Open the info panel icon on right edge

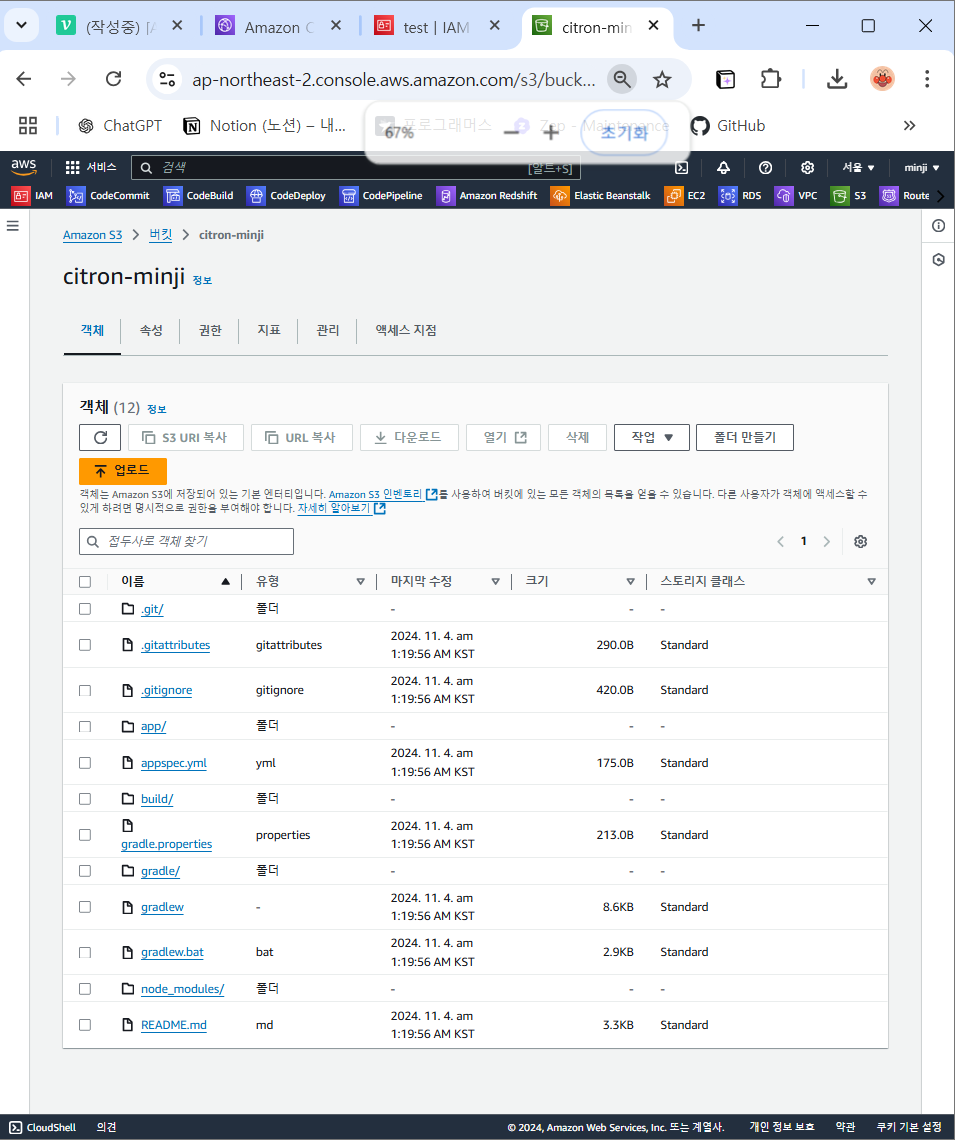coord(938,226)
